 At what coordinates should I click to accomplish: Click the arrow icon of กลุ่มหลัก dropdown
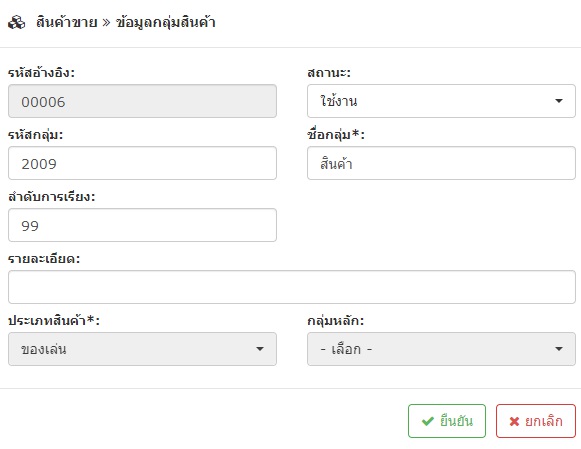[559, 349]
